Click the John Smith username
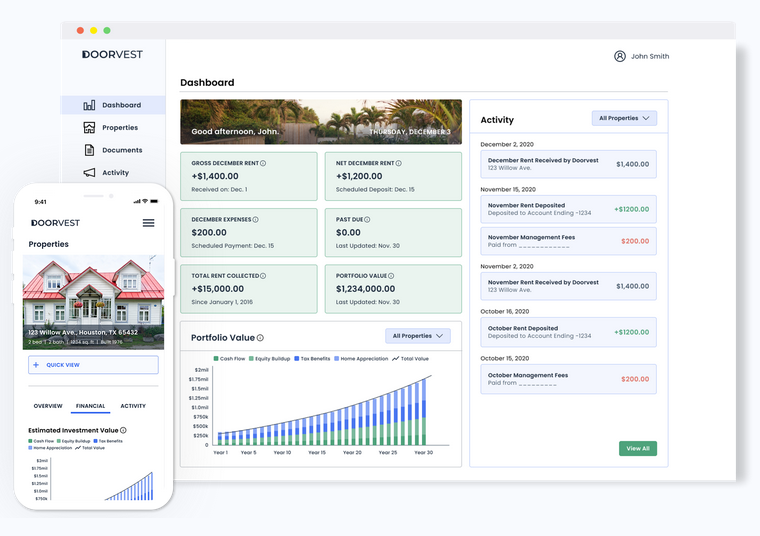The image size is (760, 536). pos(650,56)
